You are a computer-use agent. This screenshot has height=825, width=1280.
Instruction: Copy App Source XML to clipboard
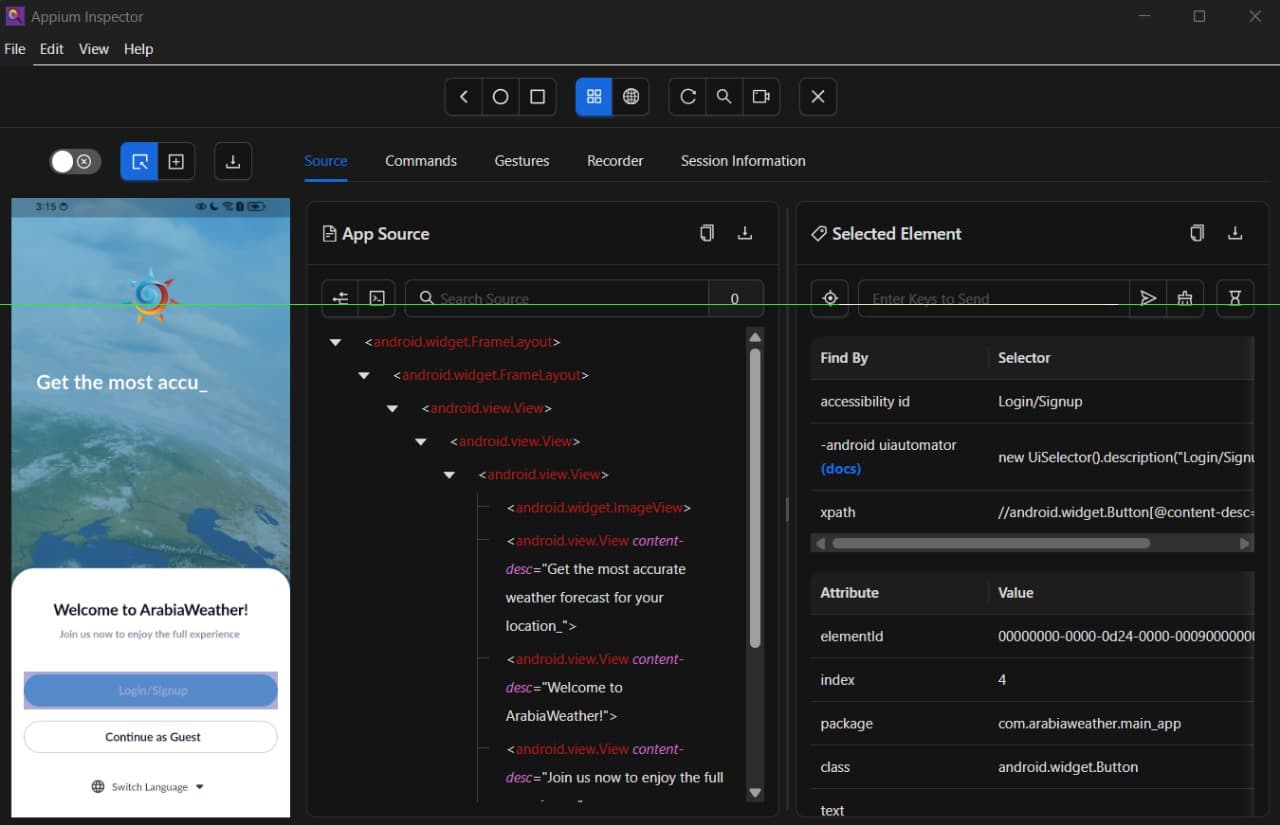point(707,233)
